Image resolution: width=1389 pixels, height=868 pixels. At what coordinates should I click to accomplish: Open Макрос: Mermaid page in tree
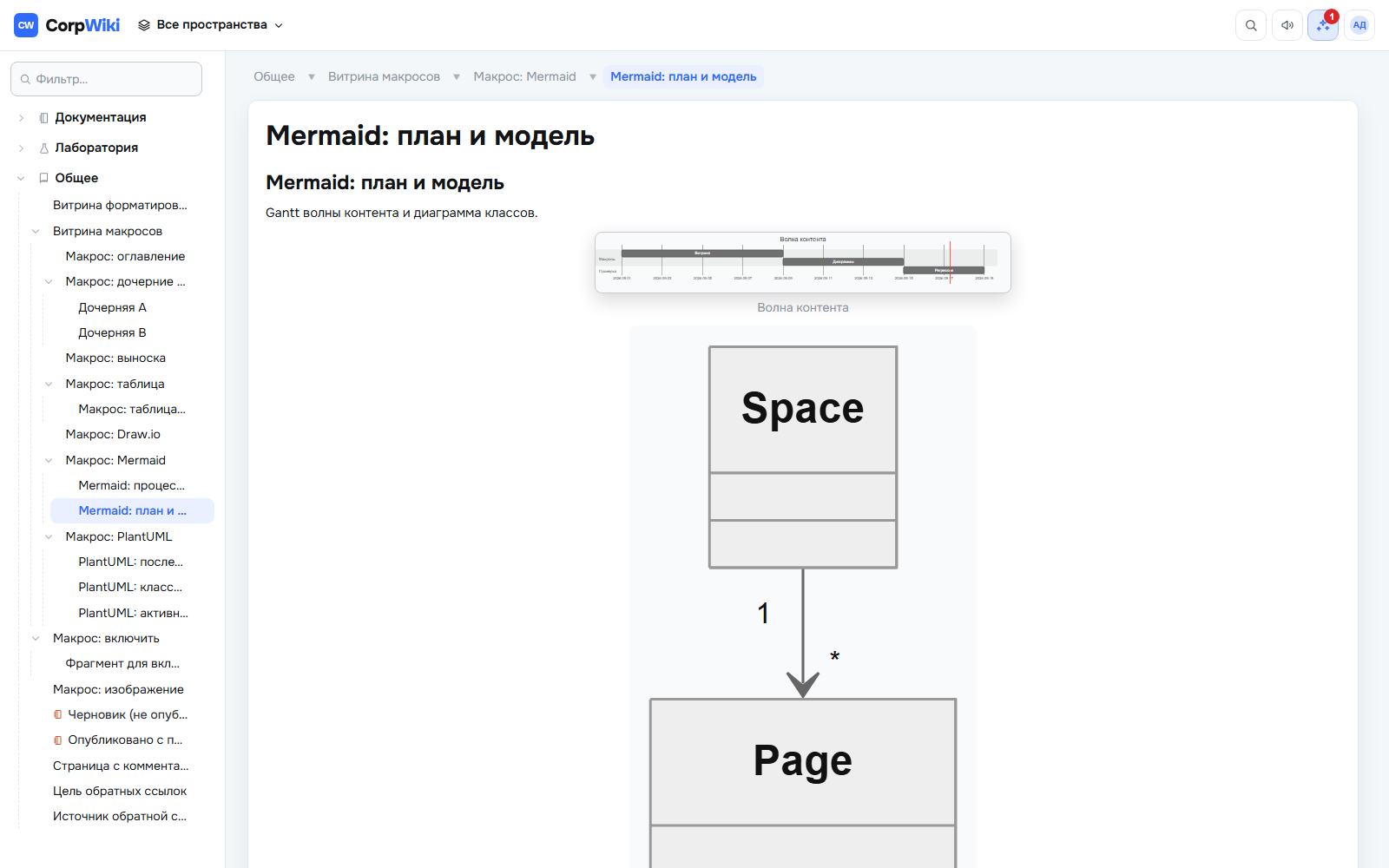(115, 460)
